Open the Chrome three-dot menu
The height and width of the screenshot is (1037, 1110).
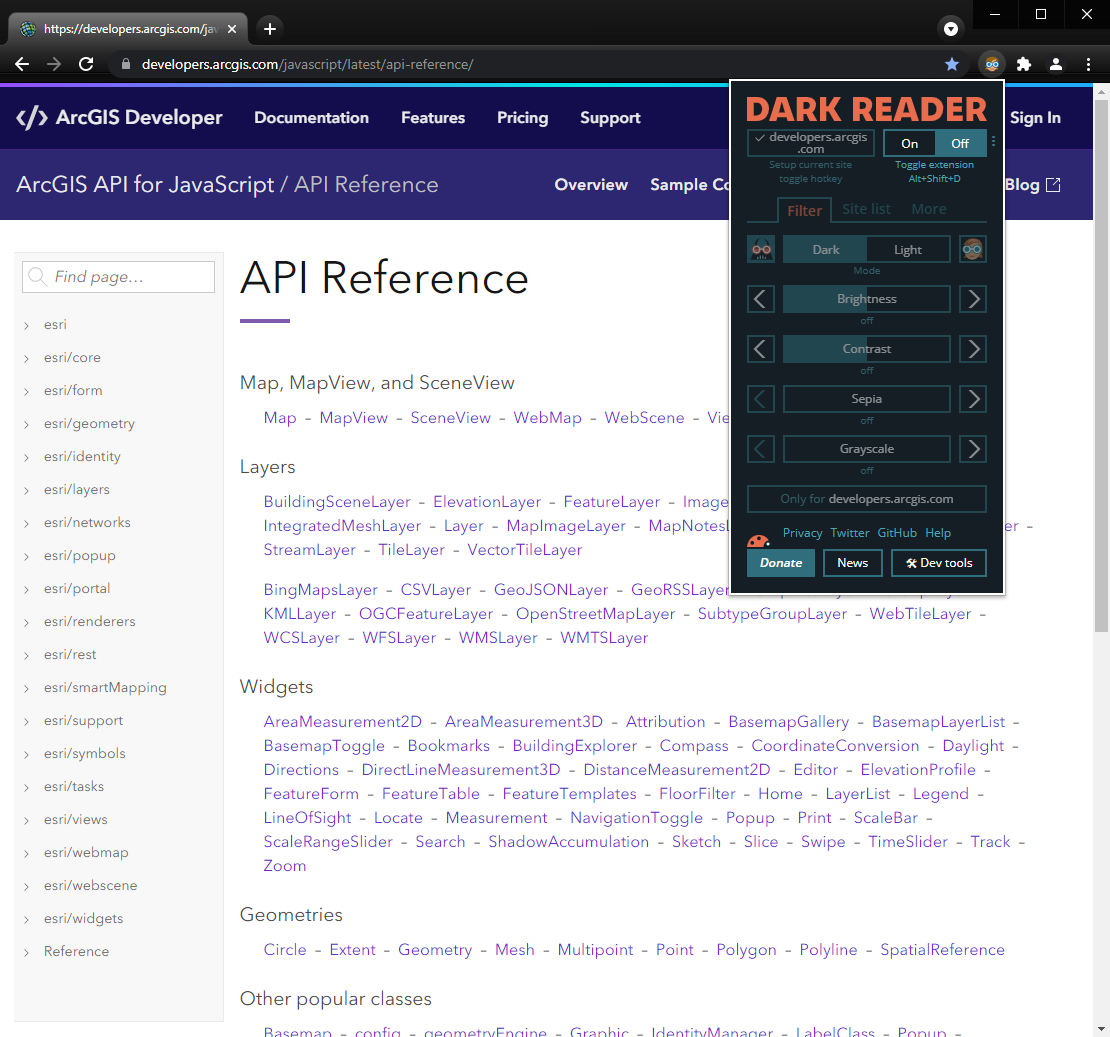1088,64
